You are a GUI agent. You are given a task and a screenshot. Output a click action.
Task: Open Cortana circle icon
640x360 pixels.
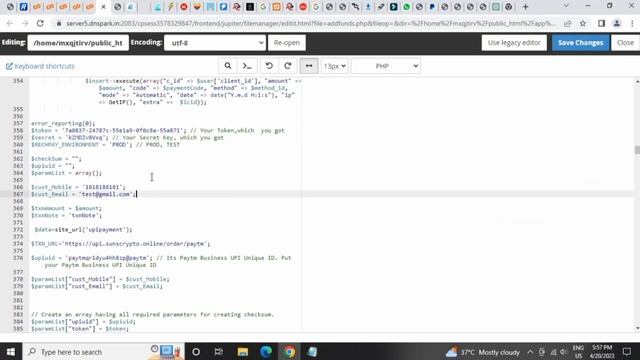(x=196, y=352)
